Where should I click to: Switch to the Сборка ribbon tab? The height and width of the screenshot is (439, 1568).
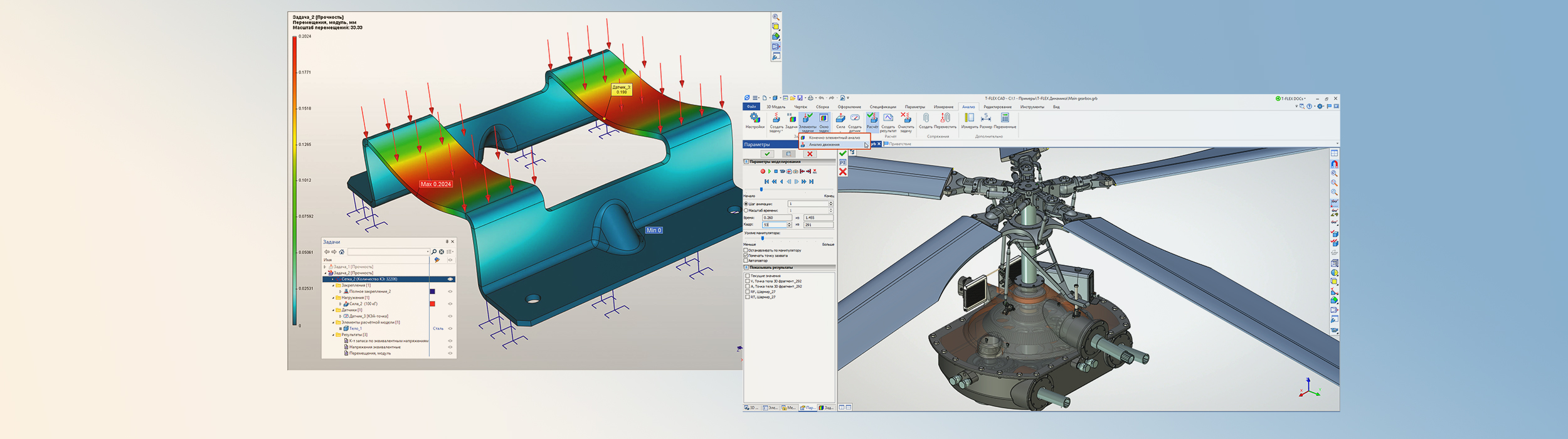pos(822,107)
